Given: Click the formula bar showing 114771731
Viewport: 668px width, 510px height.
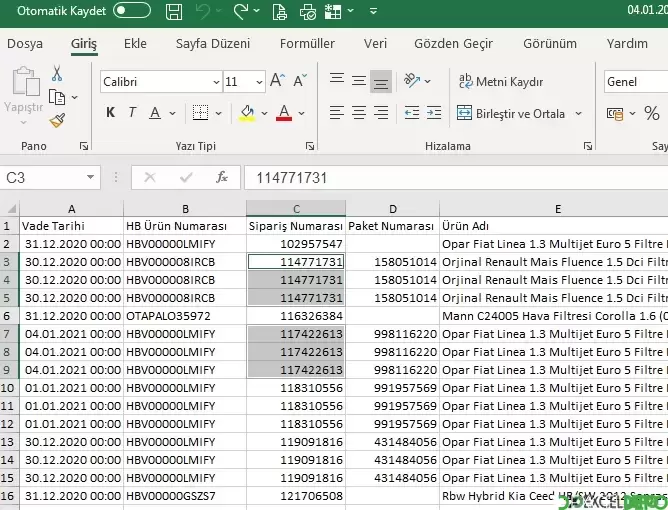Looking at the screenshot, I should coord(456,178).
